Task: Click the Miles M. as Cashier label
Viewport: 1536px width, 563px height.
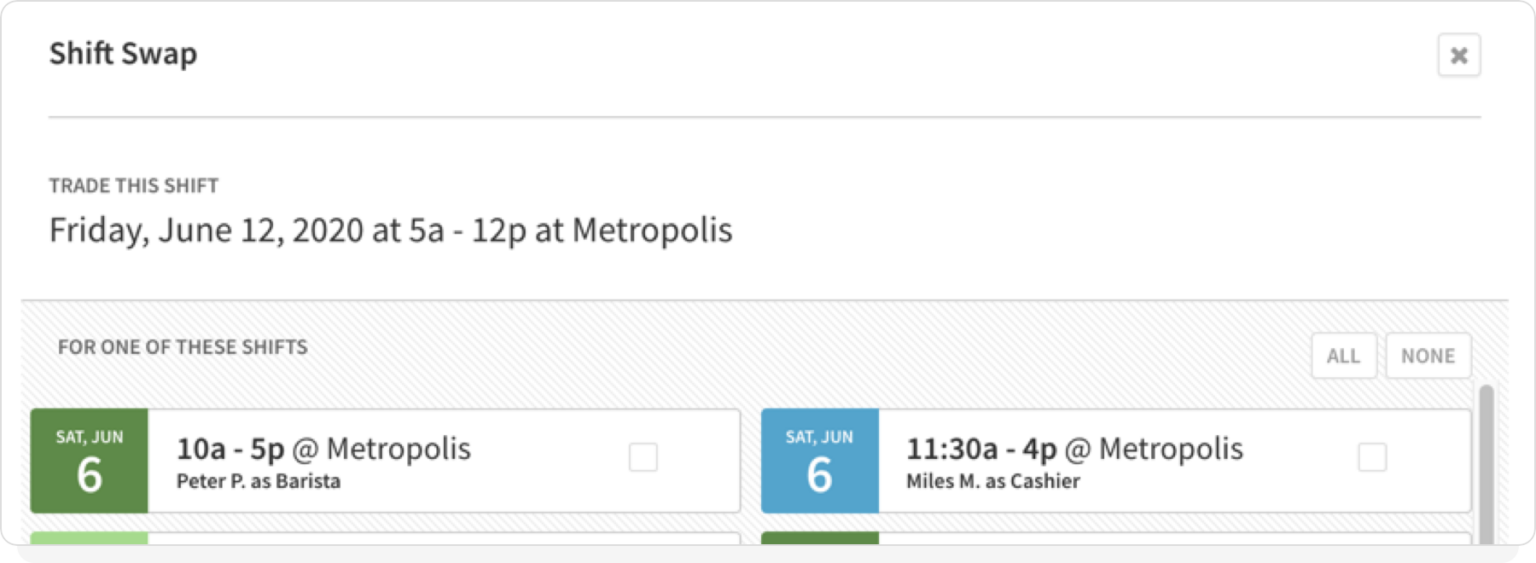Action: tap(992, 482)
